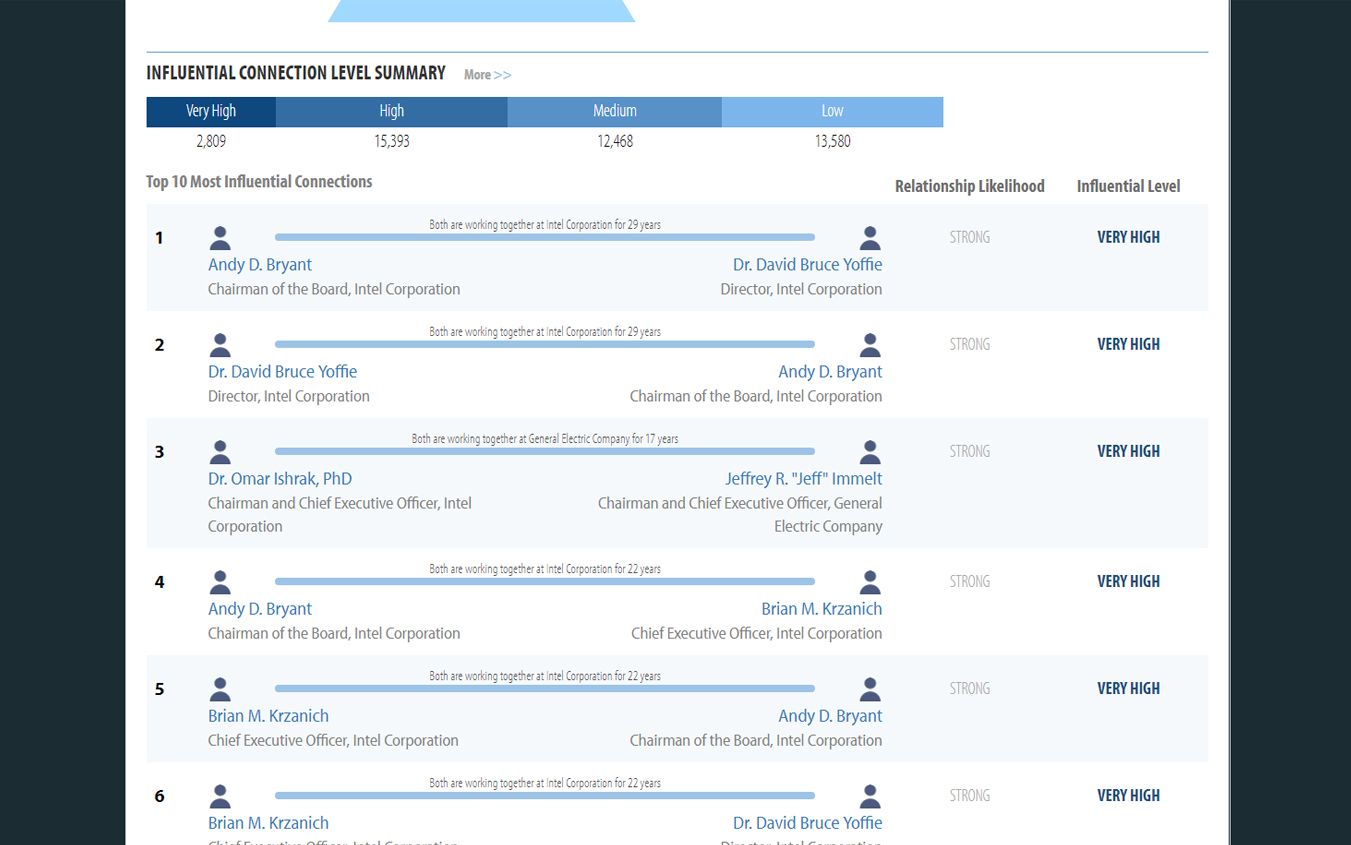The height and width of the screenshot is (845, 1351).
Task: Click Dr. David Bruce Yoffie person icon in row 1
Action: (x=870, y=238)
